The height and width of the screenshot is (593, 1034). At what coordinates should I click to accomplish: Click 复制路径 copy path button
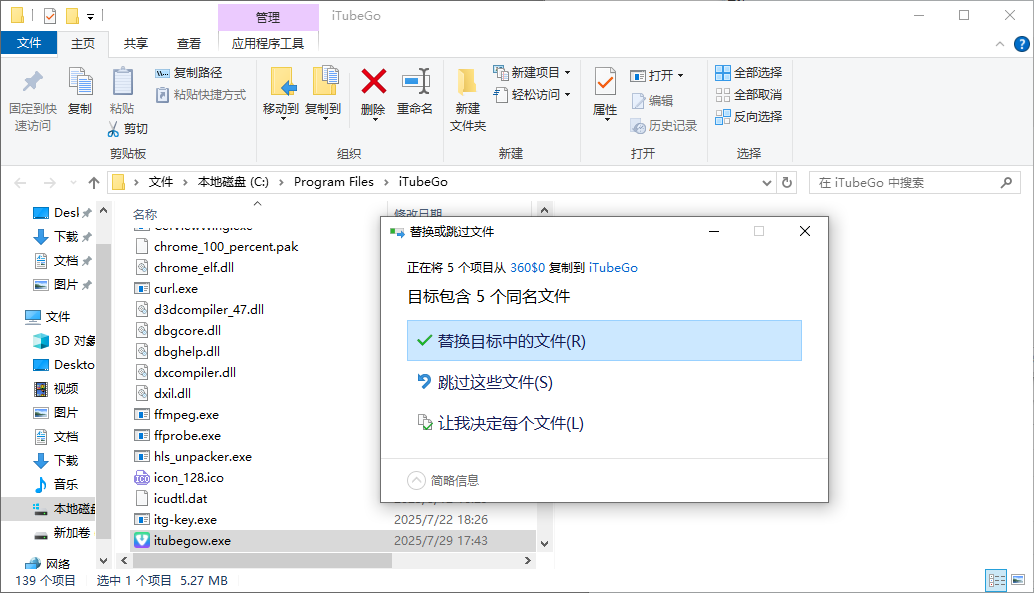[189, 73]
